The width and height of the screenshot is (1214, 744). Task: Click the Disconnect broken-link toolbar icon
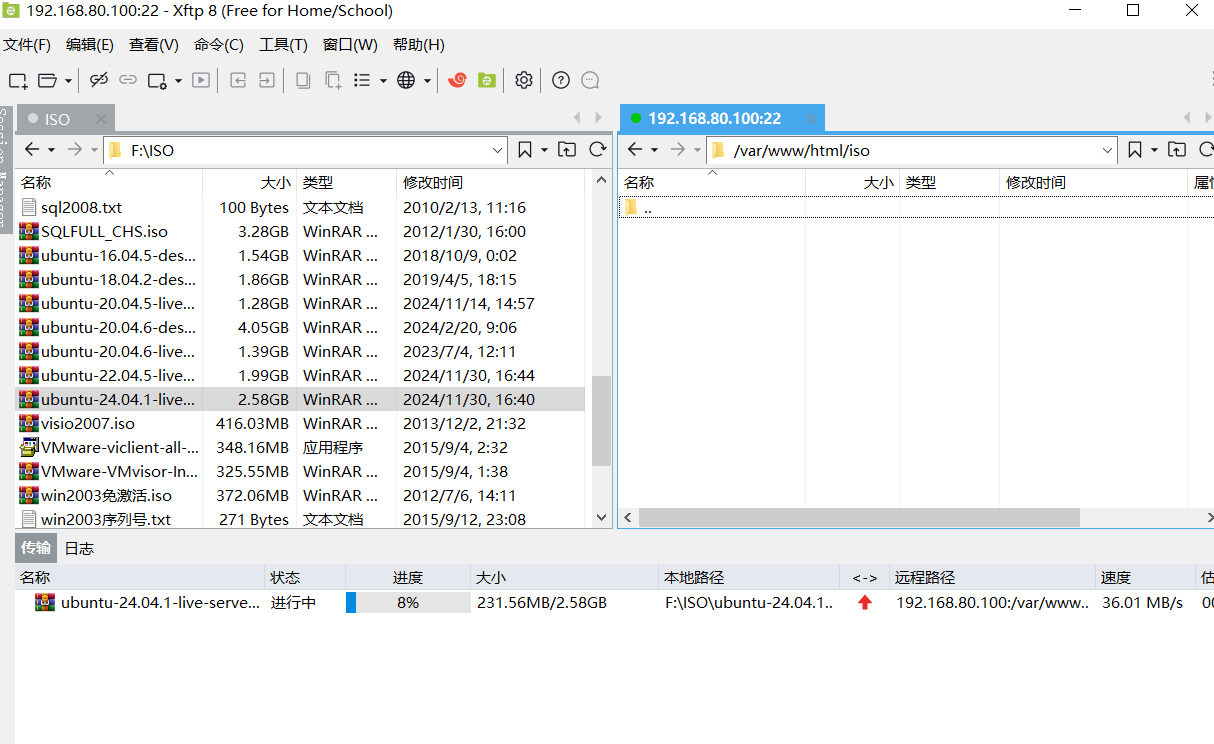pyautogui.click(x=98, y=80)
